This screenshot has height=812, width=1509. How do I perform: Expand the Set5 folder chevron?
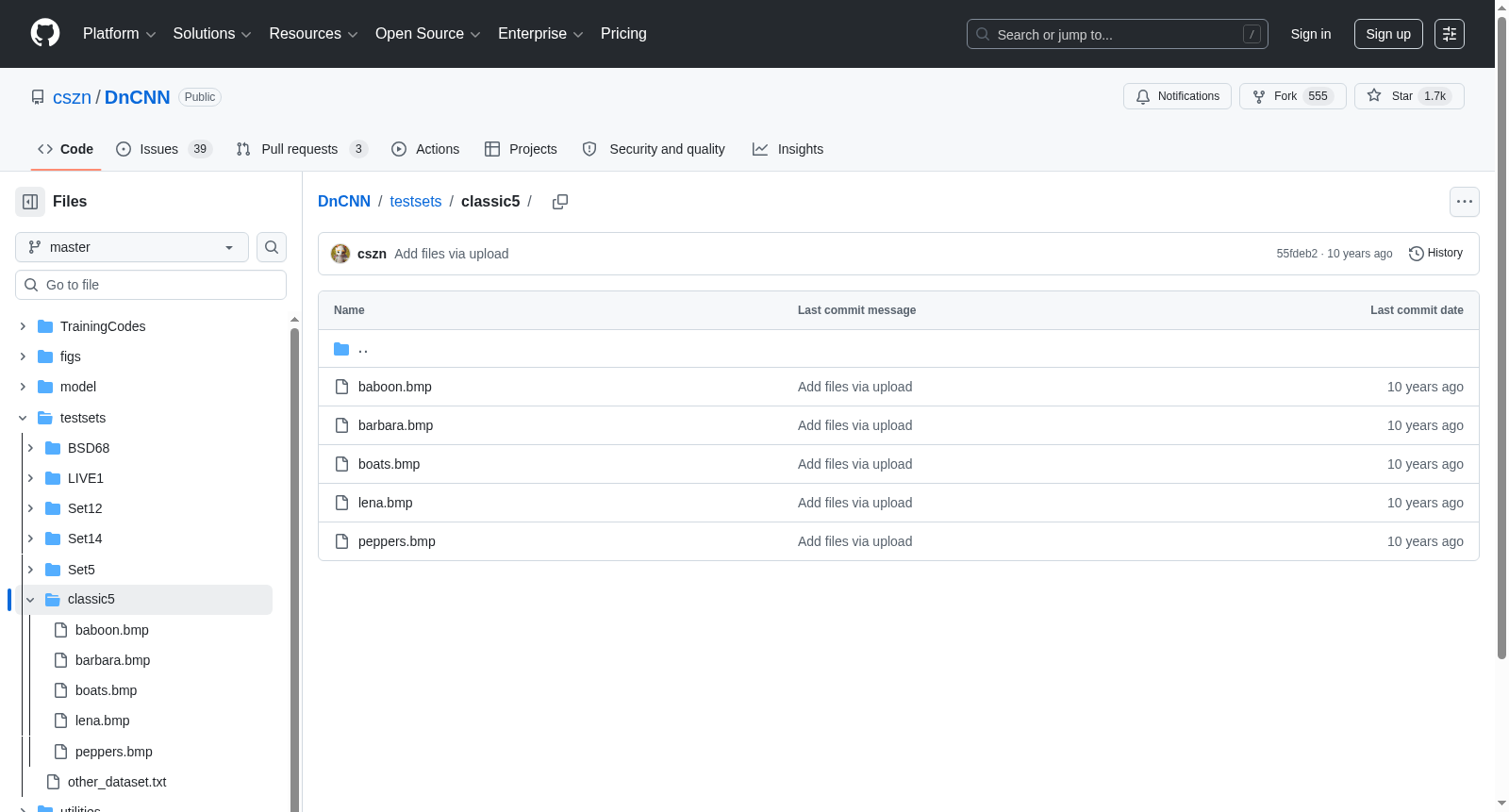pos(30,570)
